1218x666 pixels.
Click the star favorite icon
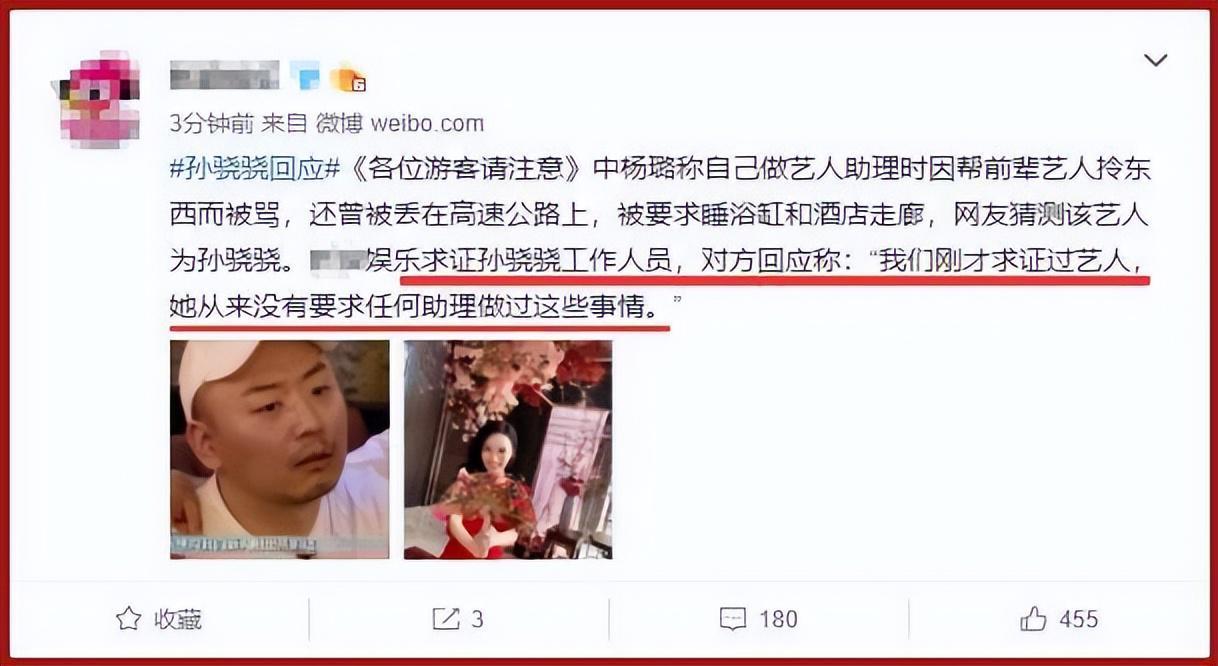pyautogui.click(x=128, y=619)
